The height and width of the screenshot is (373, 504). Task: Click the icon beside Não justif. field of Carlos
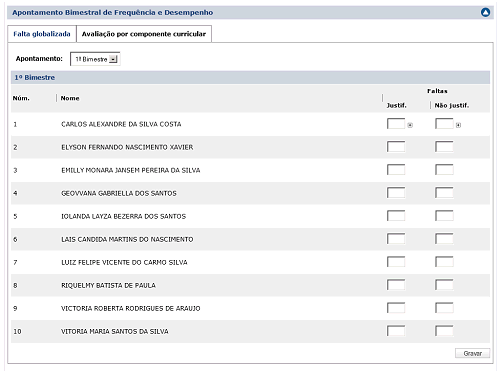458,125
